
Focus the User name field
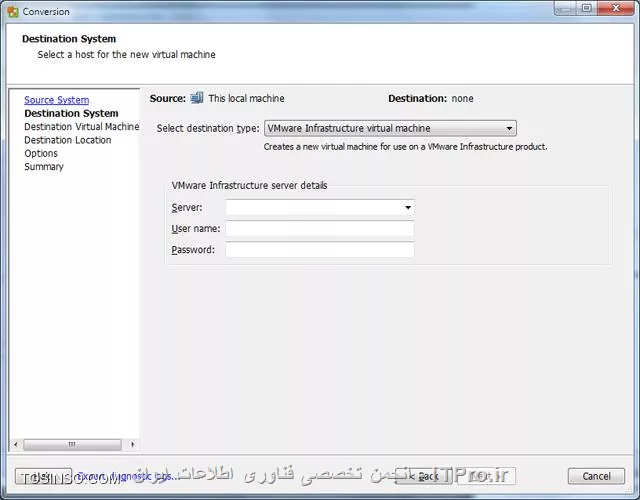(x=320, y=229)
